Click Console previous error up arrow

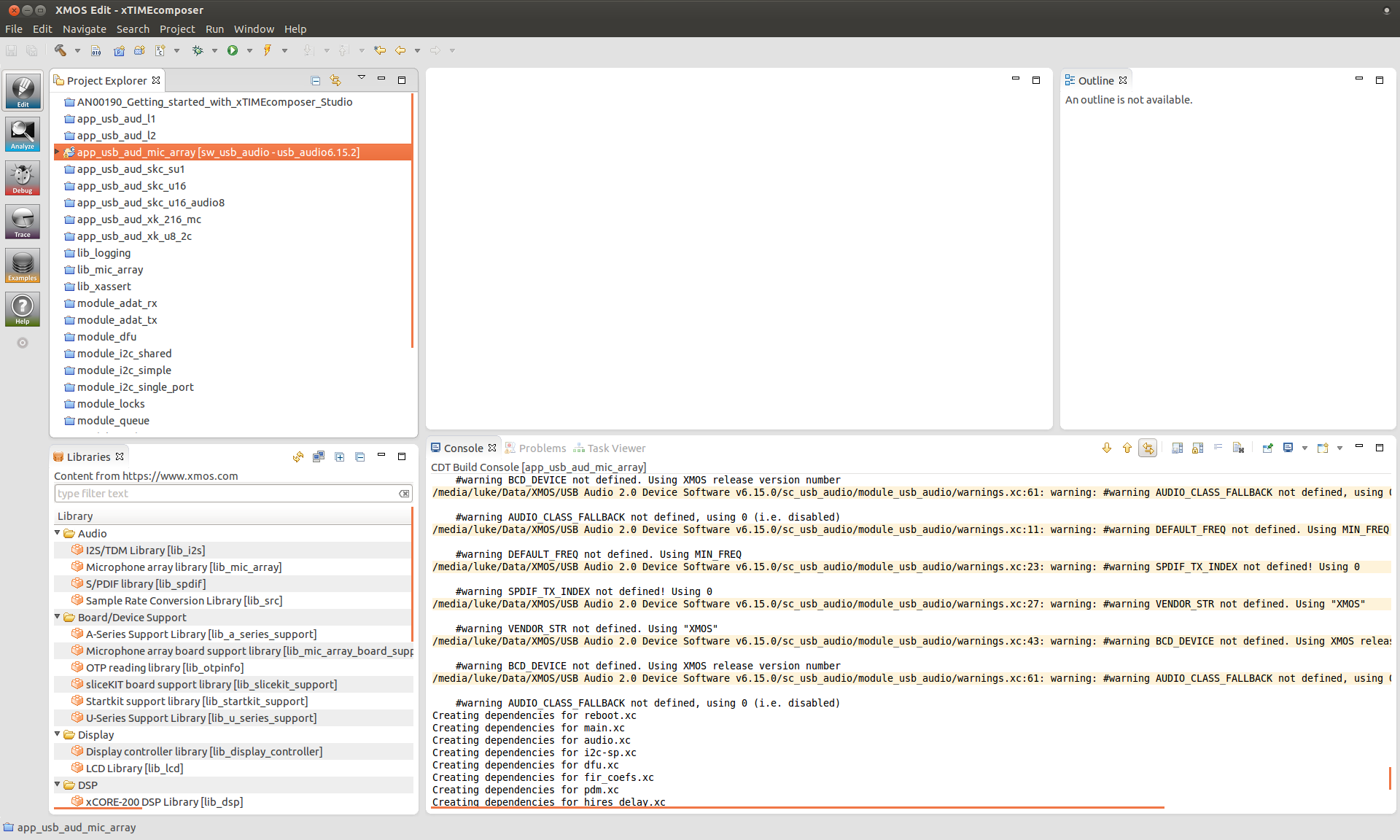(1127, 448)
